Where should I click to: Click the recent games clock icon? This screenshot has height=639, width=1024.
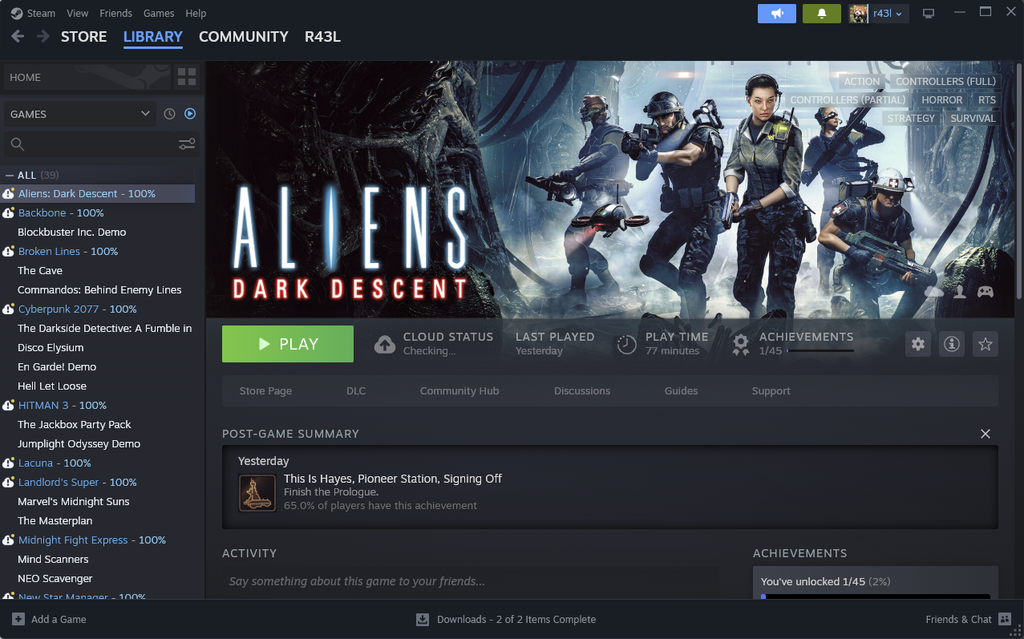(168, 113)
